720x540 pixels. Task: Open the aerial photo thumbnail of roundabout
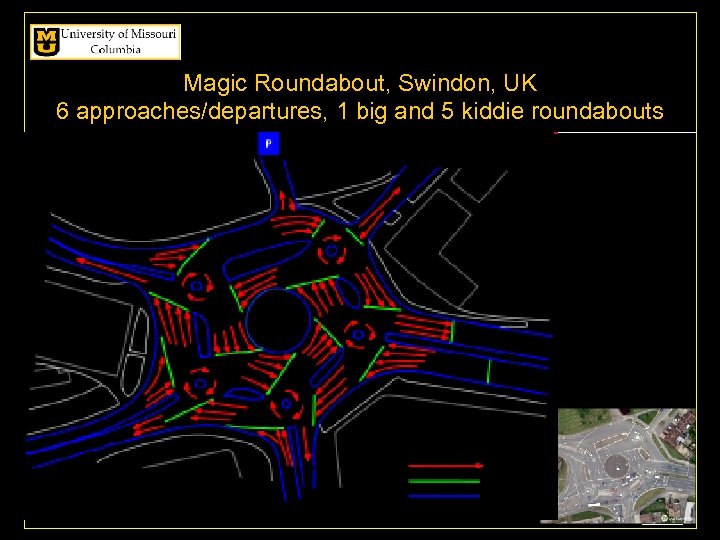627,466
